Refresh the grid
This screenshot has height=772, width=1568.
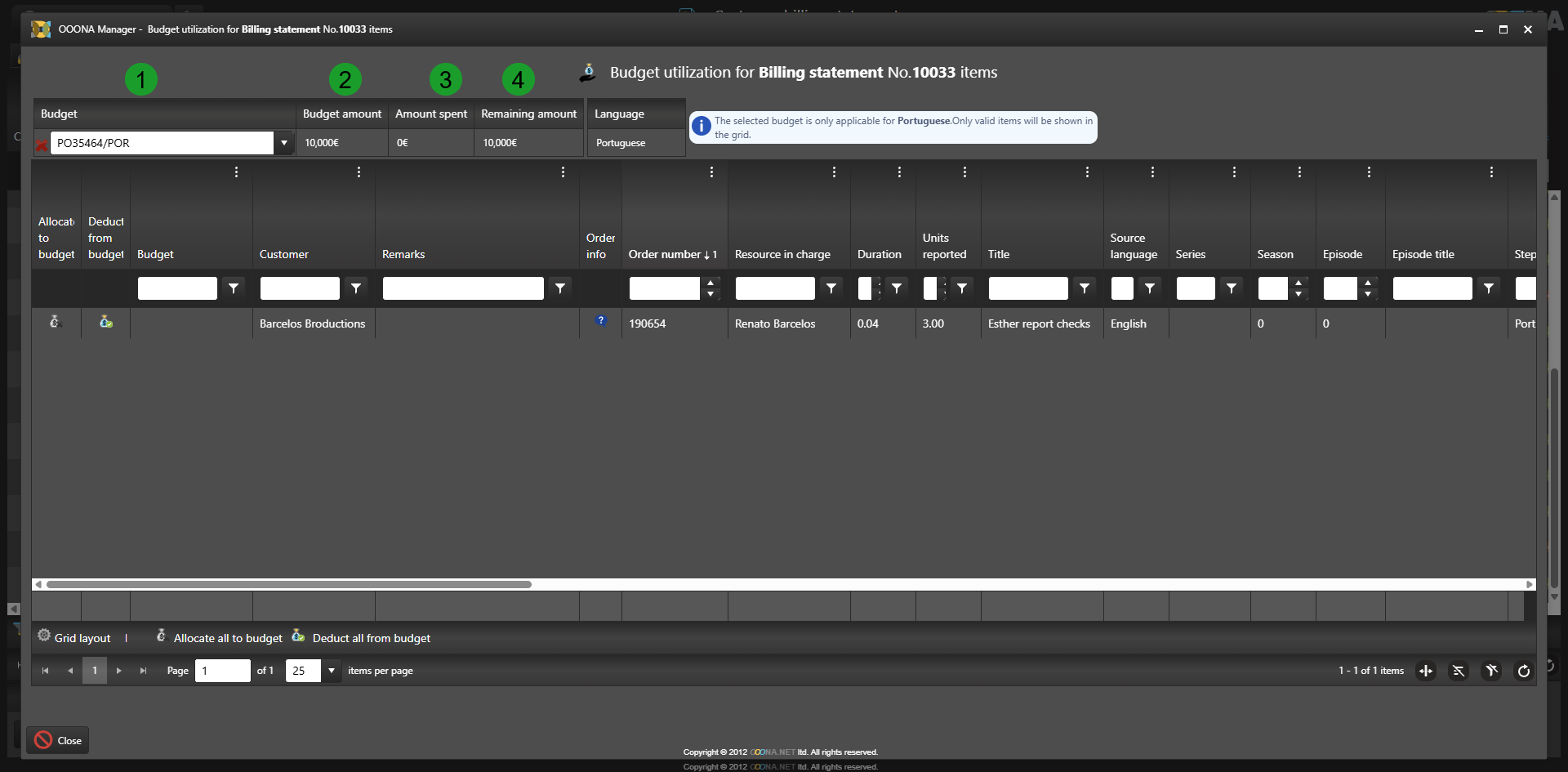1523,671
